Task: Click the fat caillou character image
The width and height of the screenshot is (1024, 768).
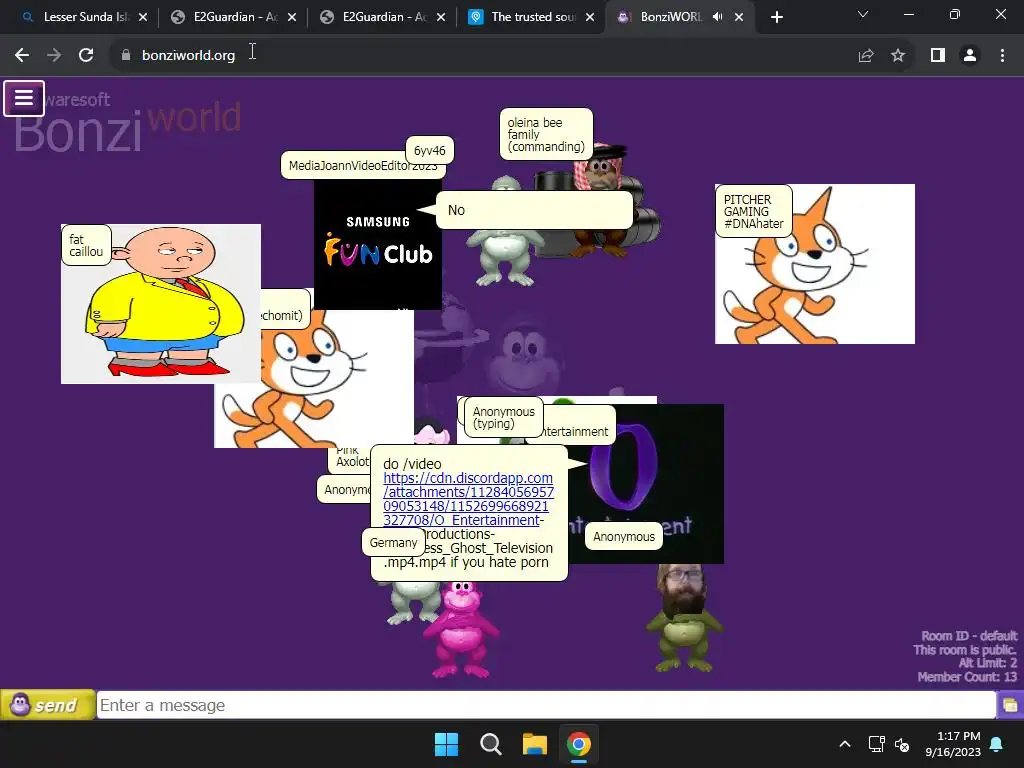Action: [161, 304]
